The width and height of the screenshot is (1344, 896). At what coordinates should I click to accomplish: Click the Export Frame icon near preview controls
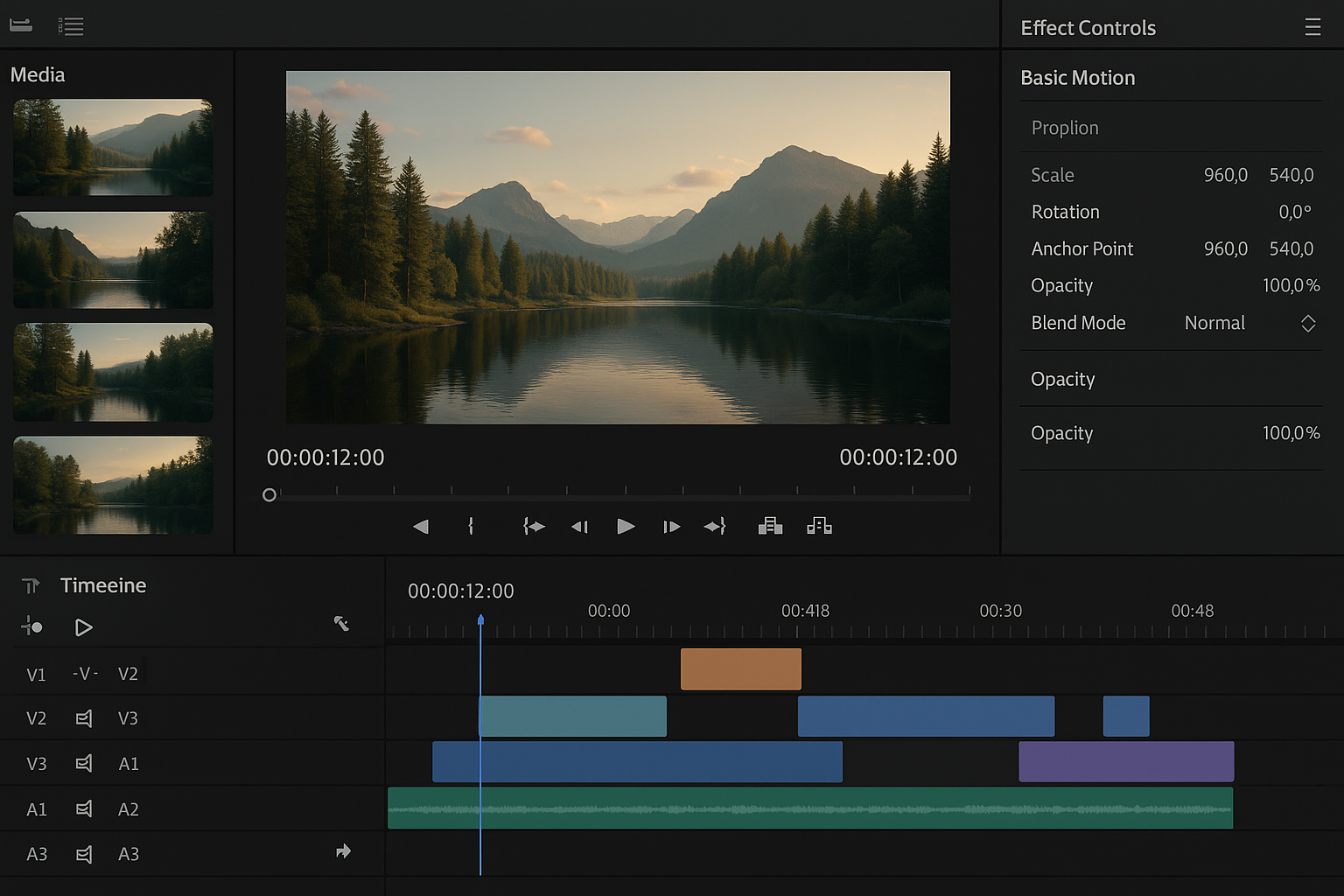coord(770,526)
